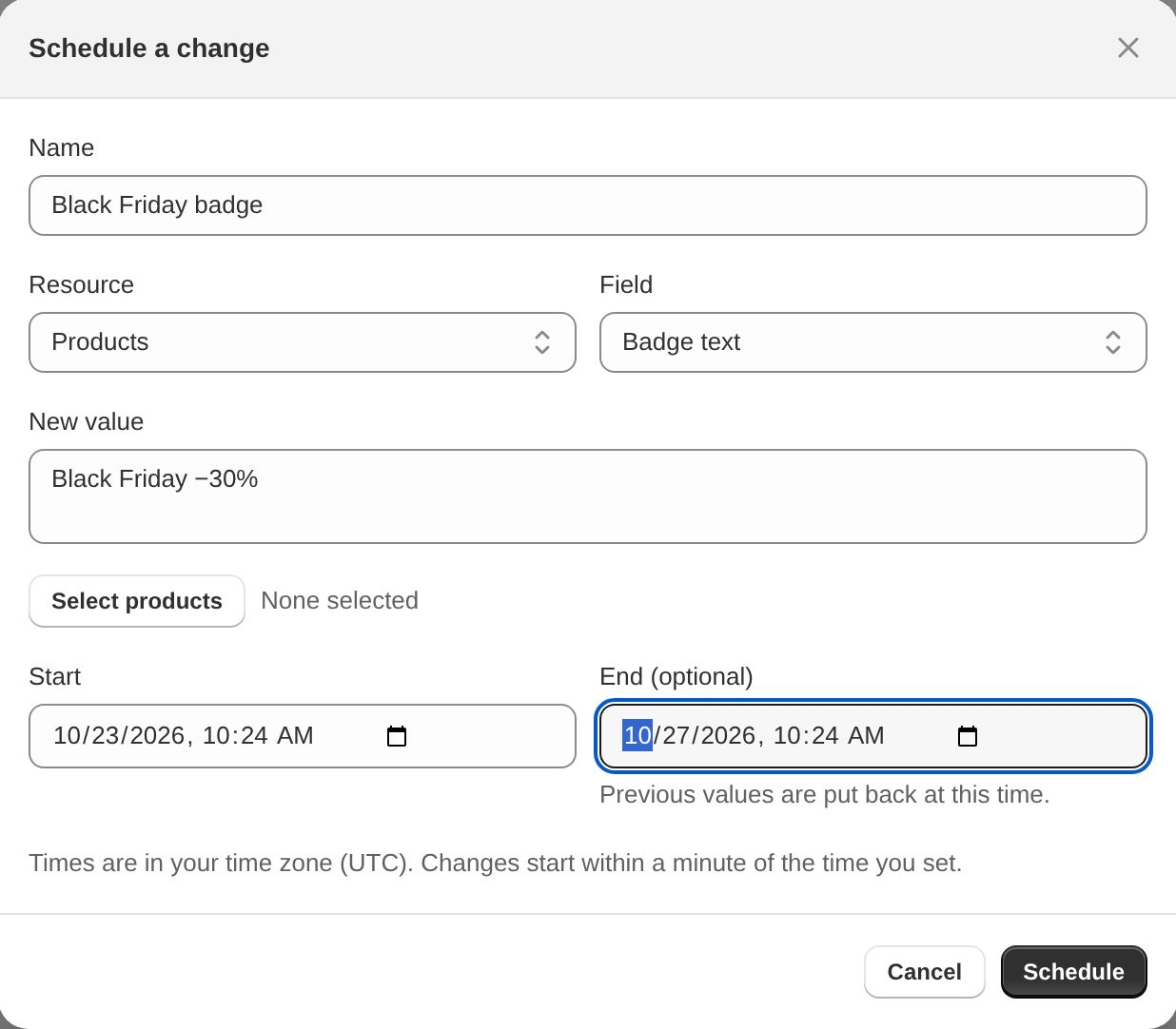The height and width of the screenshot is (1029, 1176).
Task: Click the Start time minutes 24
Action: click(x=253, y=735)
